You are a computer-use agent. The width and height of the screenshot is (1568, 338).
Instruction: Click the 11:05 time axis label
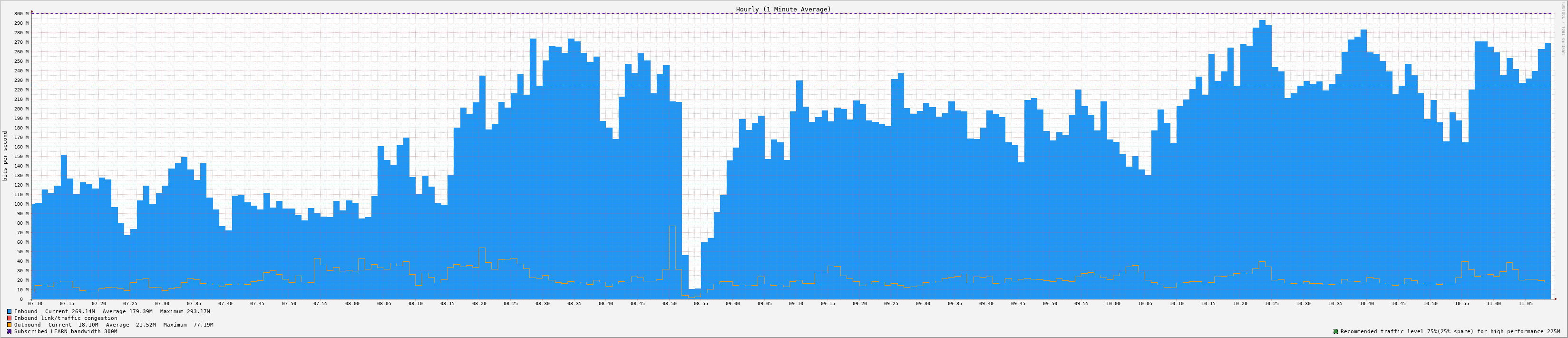coord(1525,303)
